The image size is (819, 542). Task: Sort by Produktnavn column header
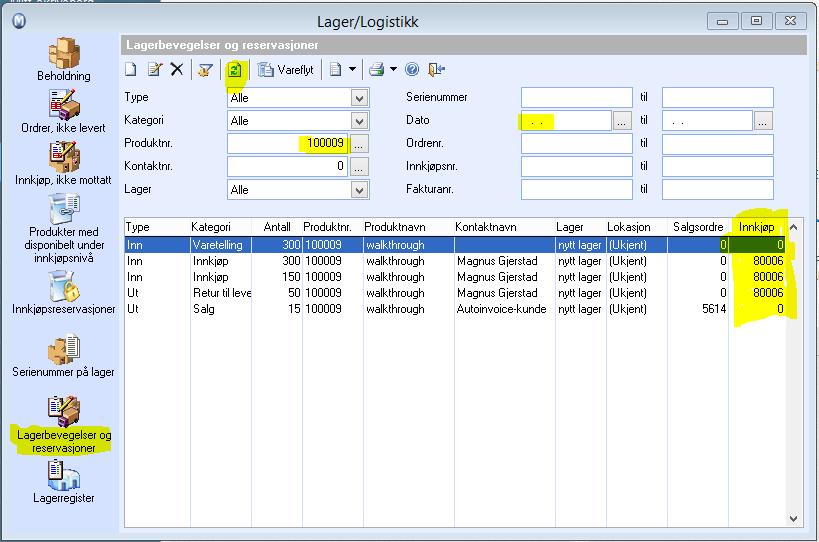408,227
